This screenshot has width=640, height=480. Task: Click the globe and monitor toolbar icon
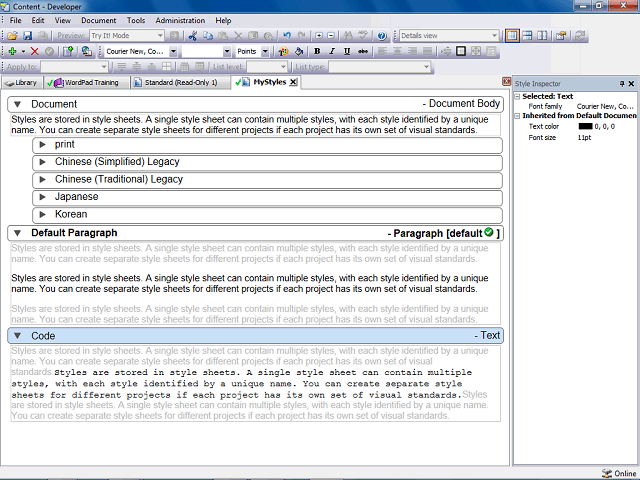coord(87,51)
